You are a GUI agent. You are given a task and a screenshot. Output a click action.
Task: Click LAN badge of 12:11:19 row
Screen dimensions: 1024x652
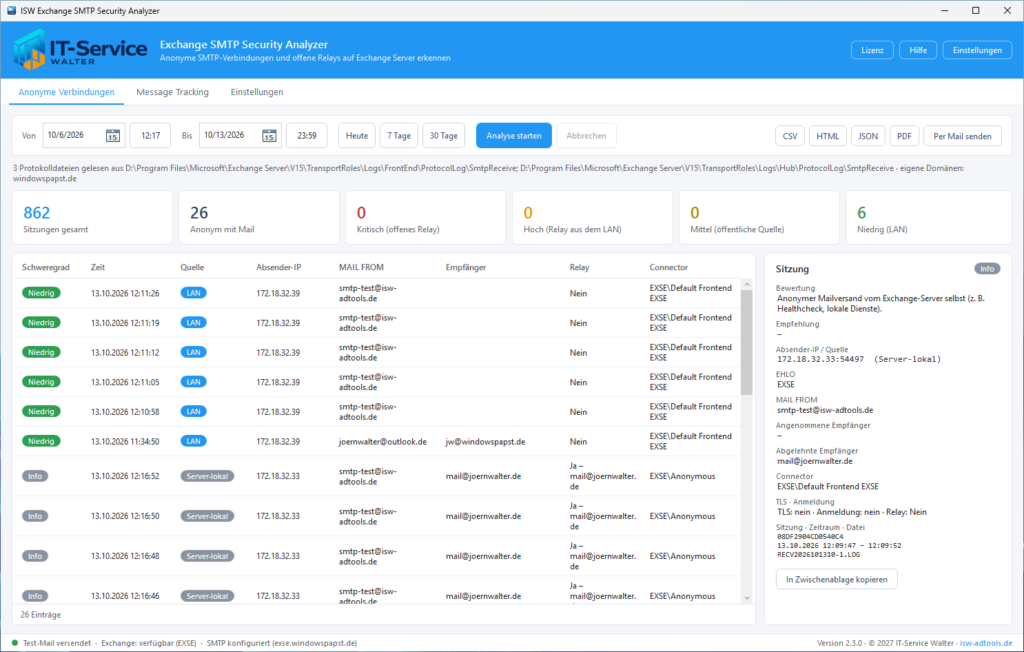(x=193, y=323)
